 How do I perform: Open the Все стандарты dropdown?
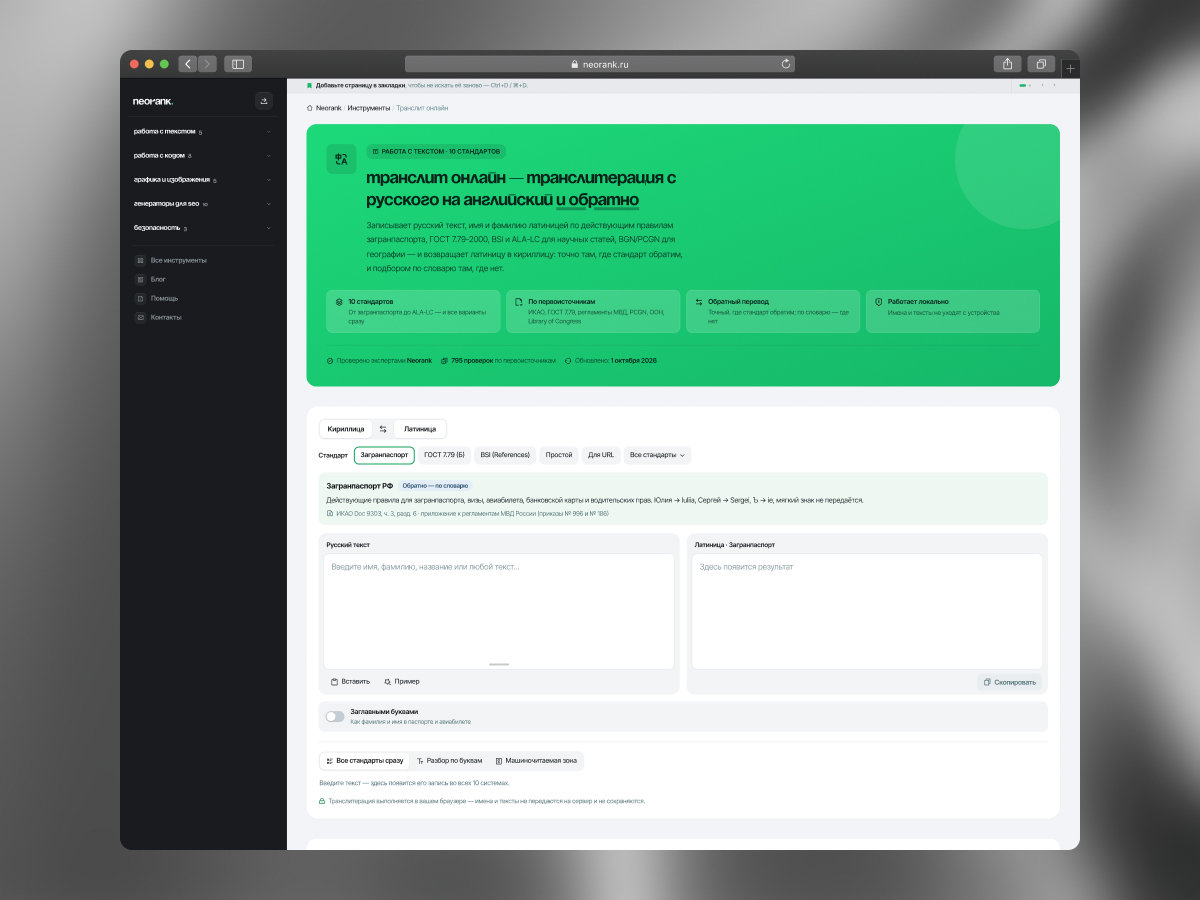pos(657,455)
